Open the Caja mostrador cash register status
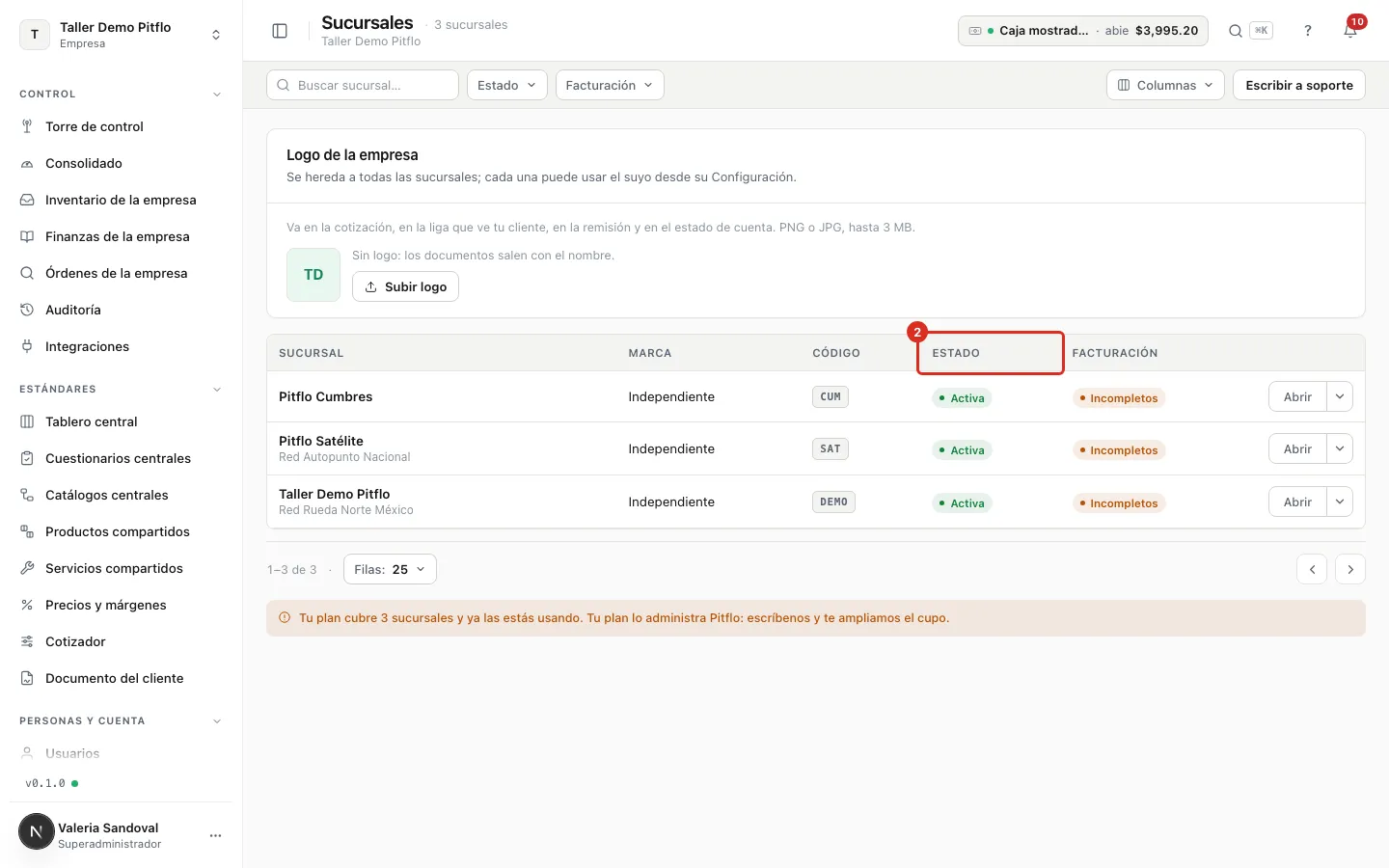 coord(1084,31)
